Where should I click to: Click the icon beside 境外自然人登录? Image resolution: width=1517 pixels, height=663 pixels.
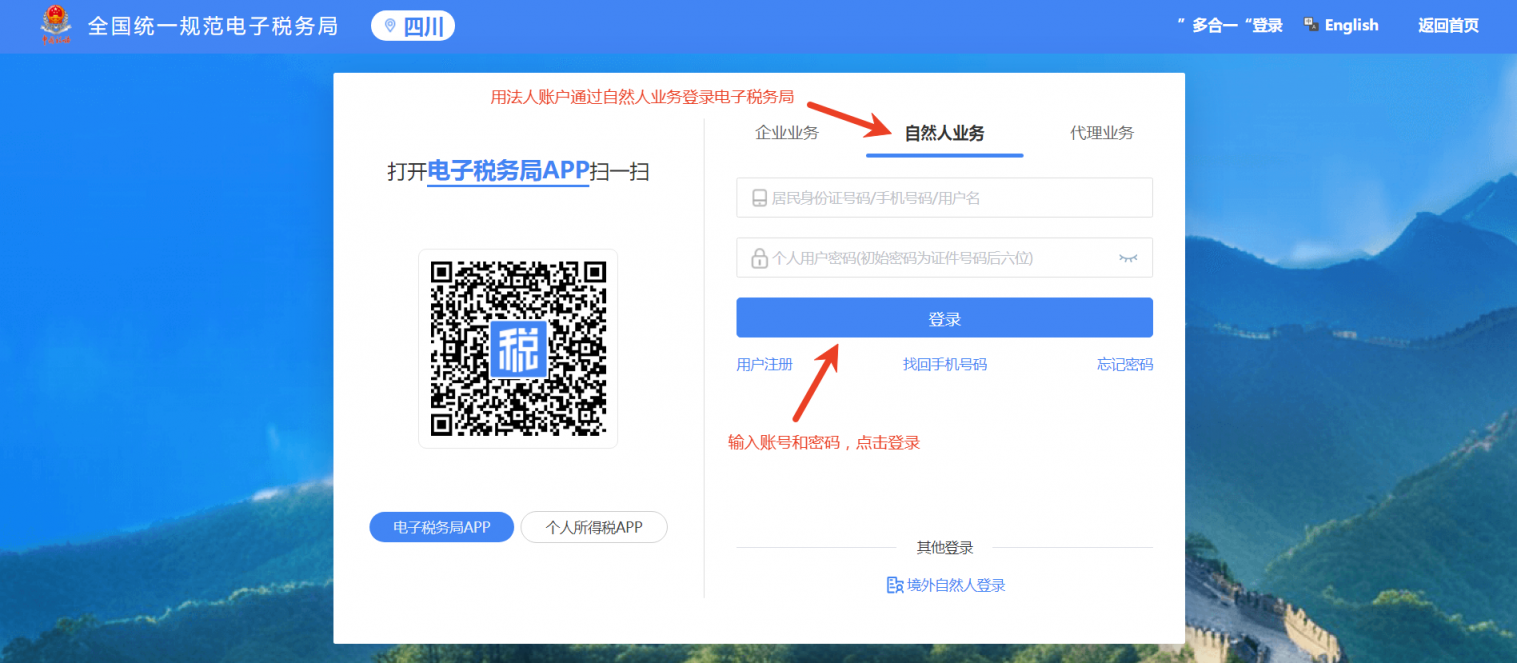click(895, 585)
